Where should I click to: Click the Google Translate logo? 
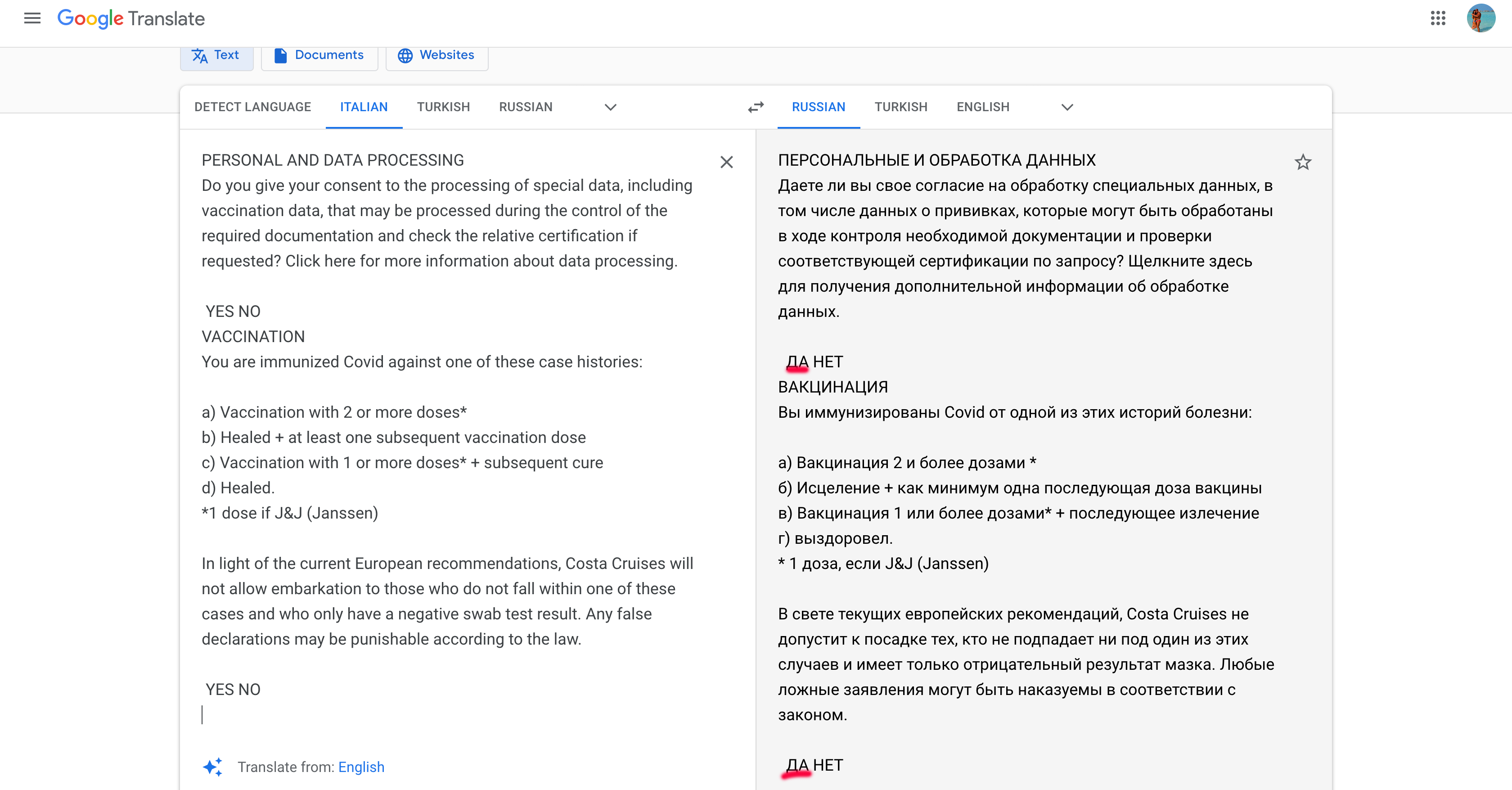pyautogui.click(x=131, y=18)
